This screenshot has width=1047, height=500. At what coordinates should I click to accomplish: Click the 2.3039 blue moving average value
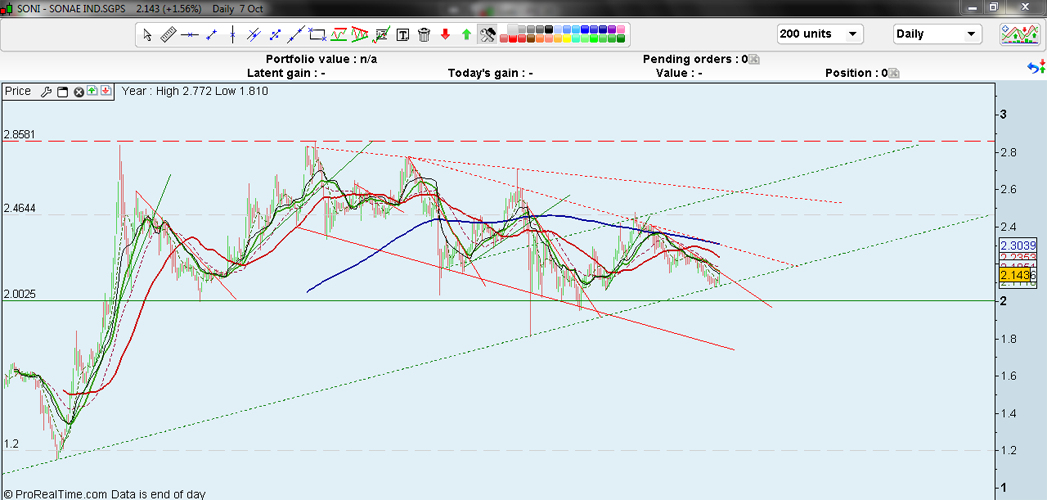(x=1017, y=244)
